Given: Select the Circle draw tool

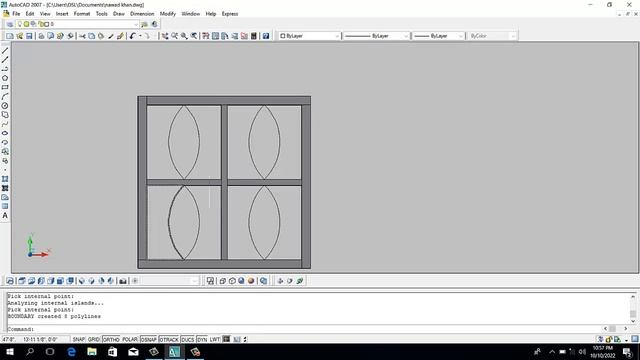Looking at the screenshot, I should coord(5,106).
